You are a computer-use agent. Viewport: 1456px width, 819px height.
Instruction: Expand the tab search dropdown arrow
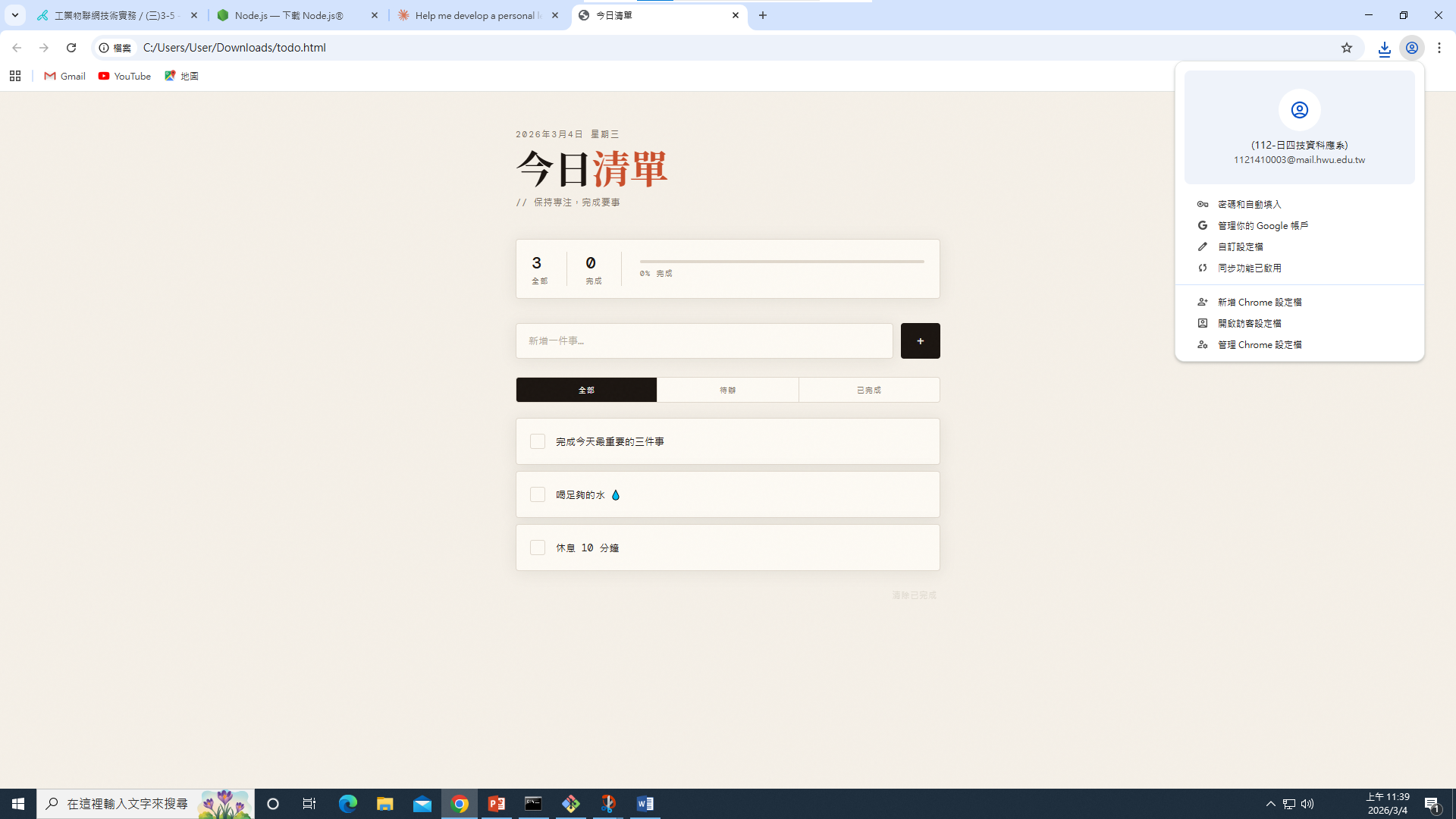click(x=14, y=15)
